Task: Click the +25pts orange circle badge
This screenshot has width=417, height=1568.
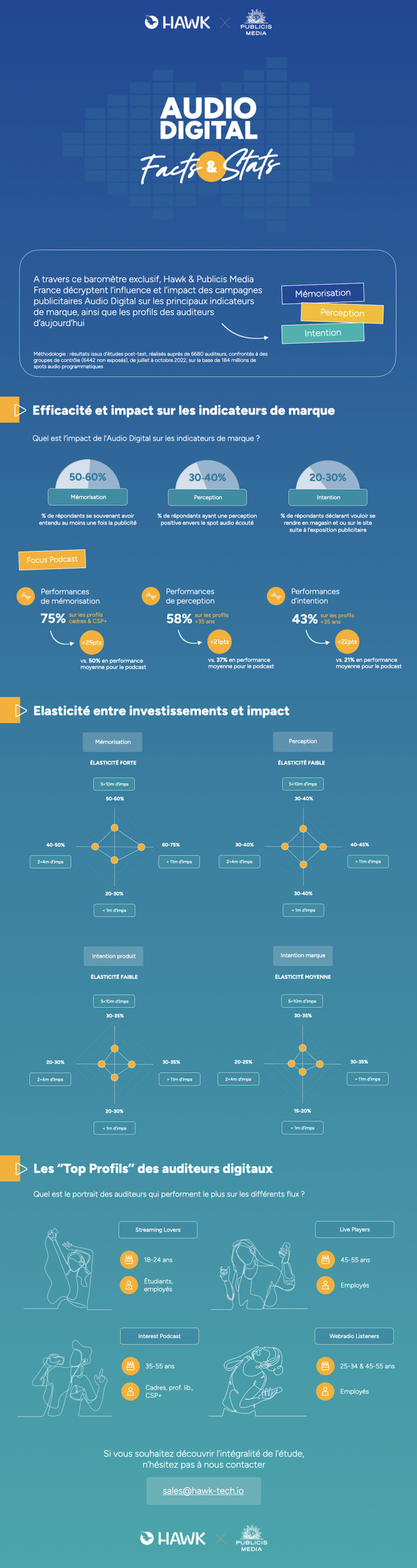Action: tap(92, 642)
